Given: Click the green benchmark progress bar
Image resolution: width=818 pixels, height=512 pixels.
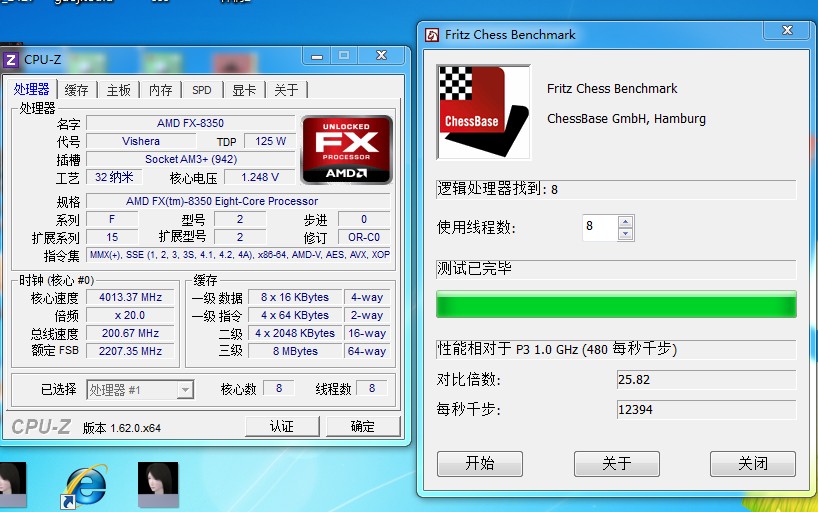Looking at the screenshot, I should 616,304.
